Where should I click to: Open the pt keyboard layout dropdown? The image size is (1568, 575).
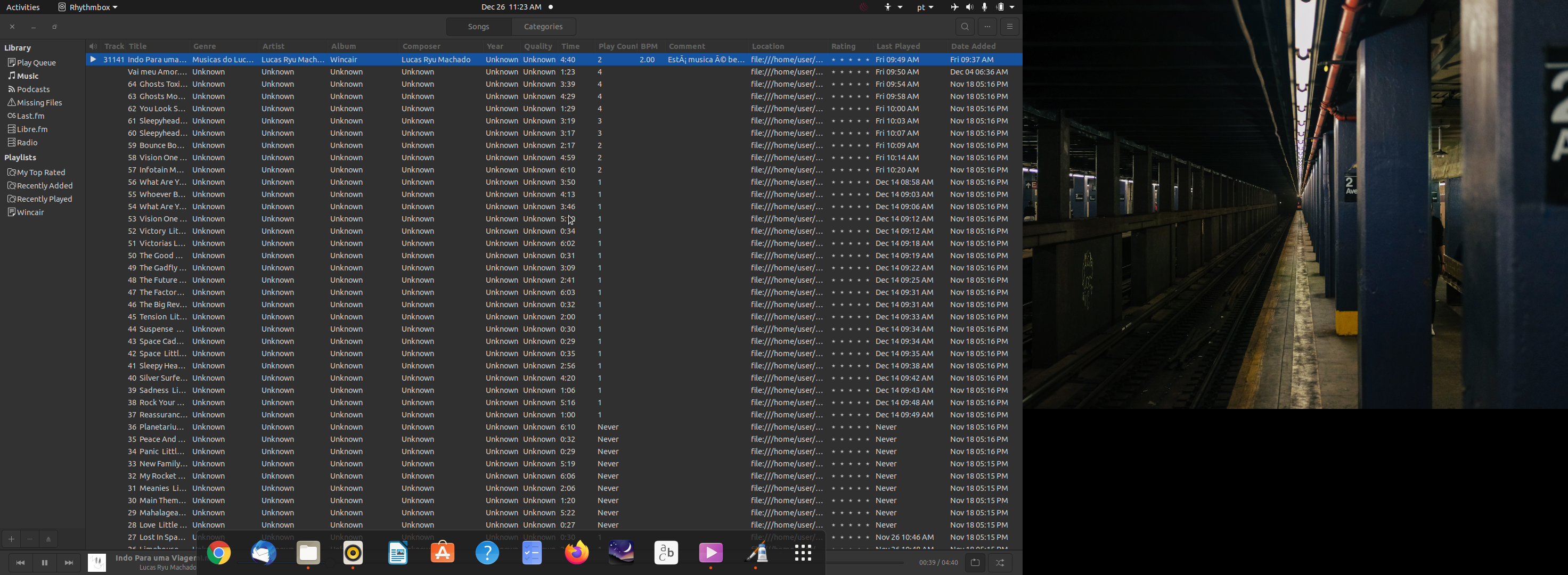click(925, 7)
